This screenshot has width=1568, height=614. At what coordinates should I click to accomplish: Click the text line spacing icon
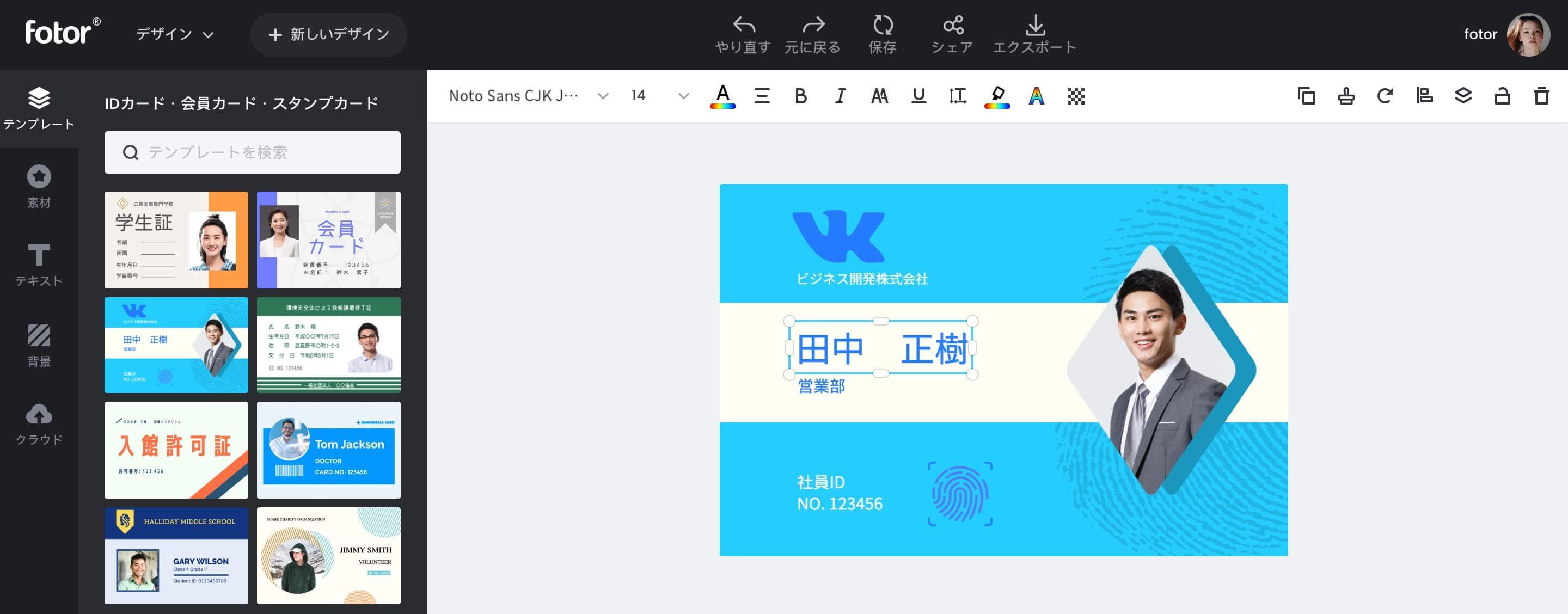tap(958, 96)
